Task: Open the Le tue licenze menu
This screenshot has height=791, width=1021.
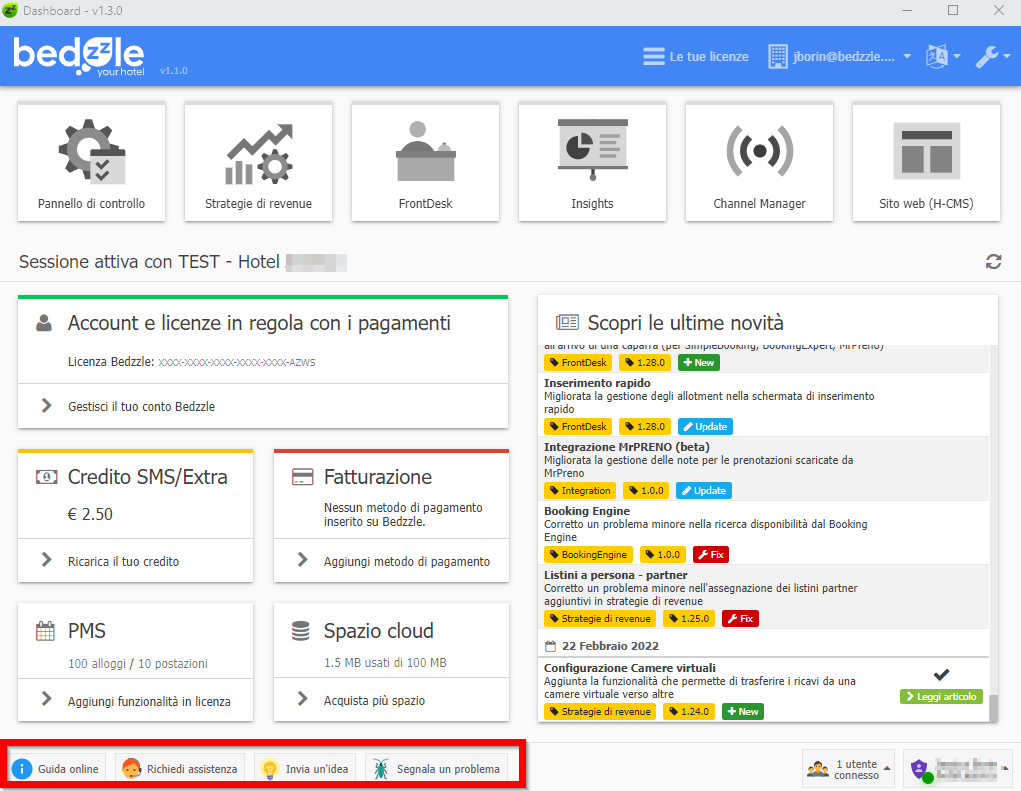Action: 695,57
